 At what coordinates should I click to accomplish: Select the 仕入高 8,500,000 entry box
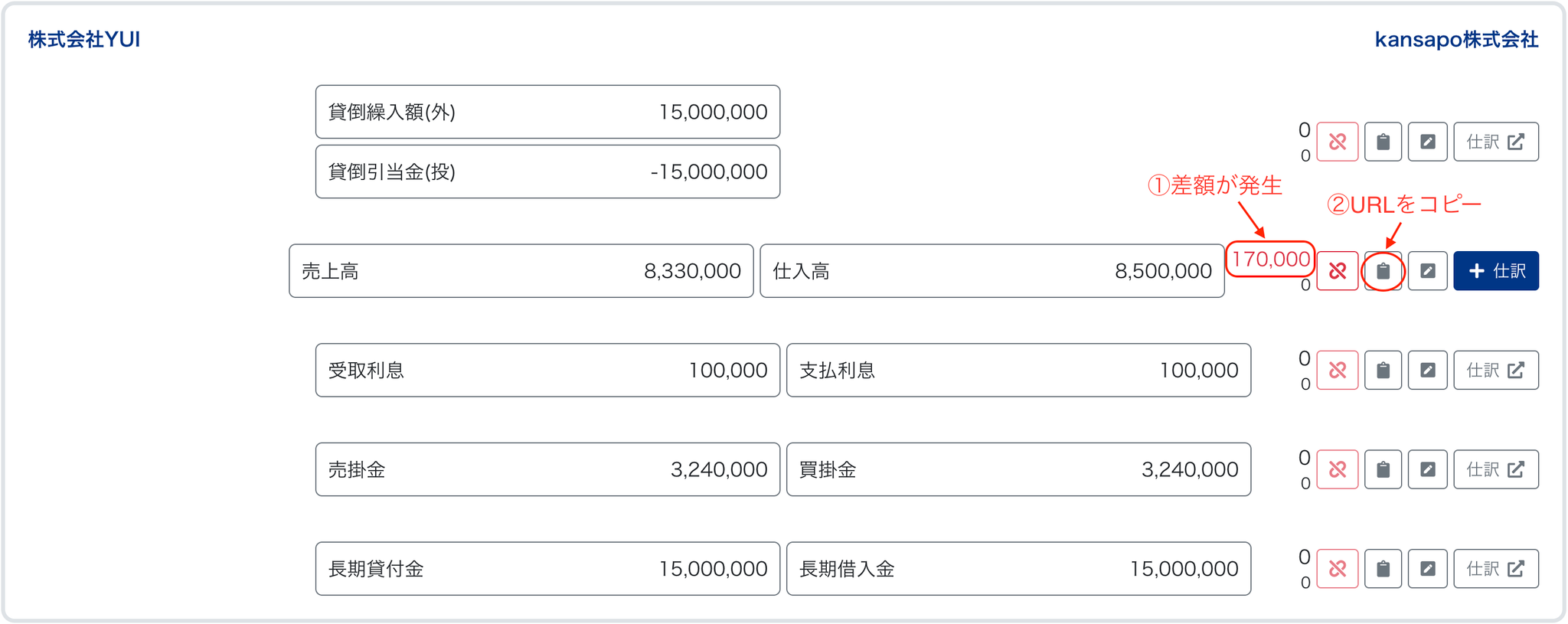(x=991, y=271)
